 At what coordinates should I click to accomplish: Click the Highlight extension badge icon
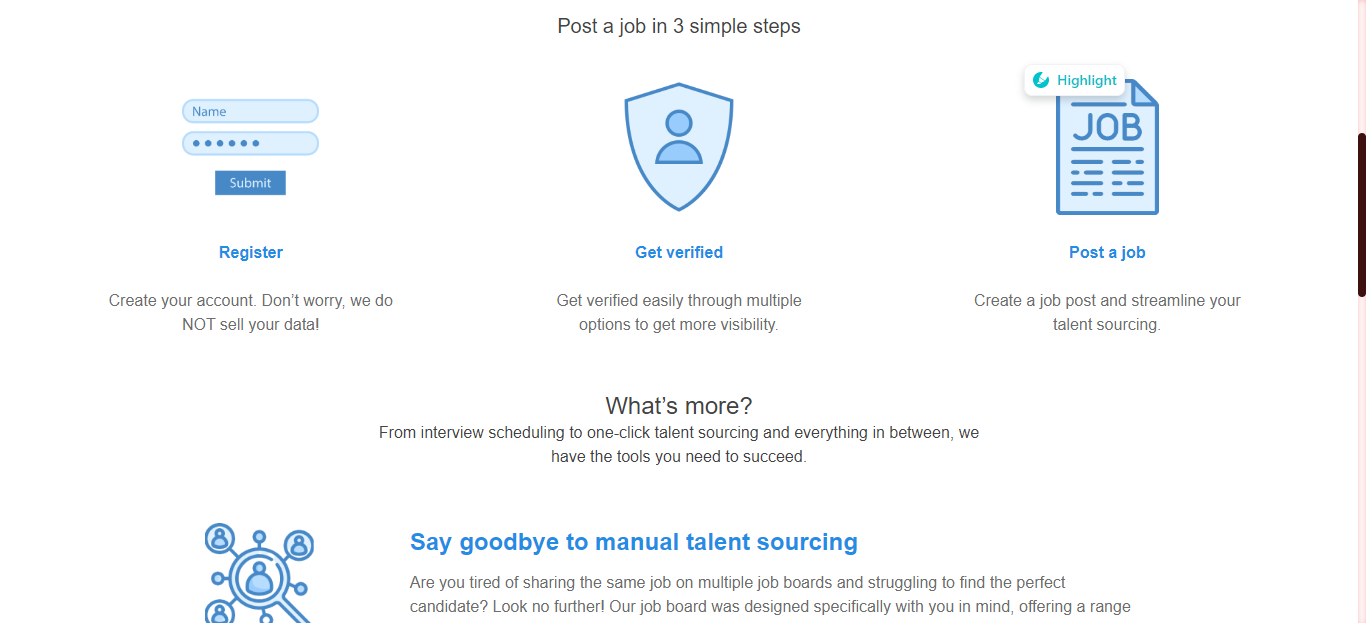tap(1041, 80)
